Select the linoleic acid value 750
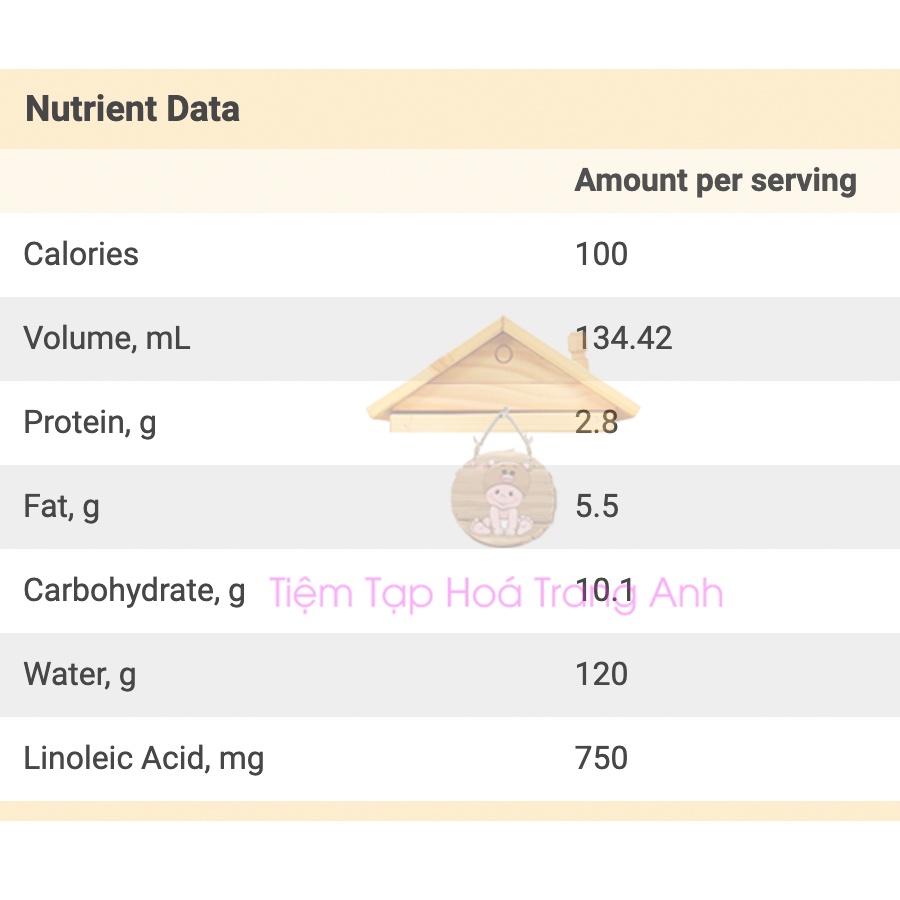Screen dimensions: 900x900 (601, 758)
